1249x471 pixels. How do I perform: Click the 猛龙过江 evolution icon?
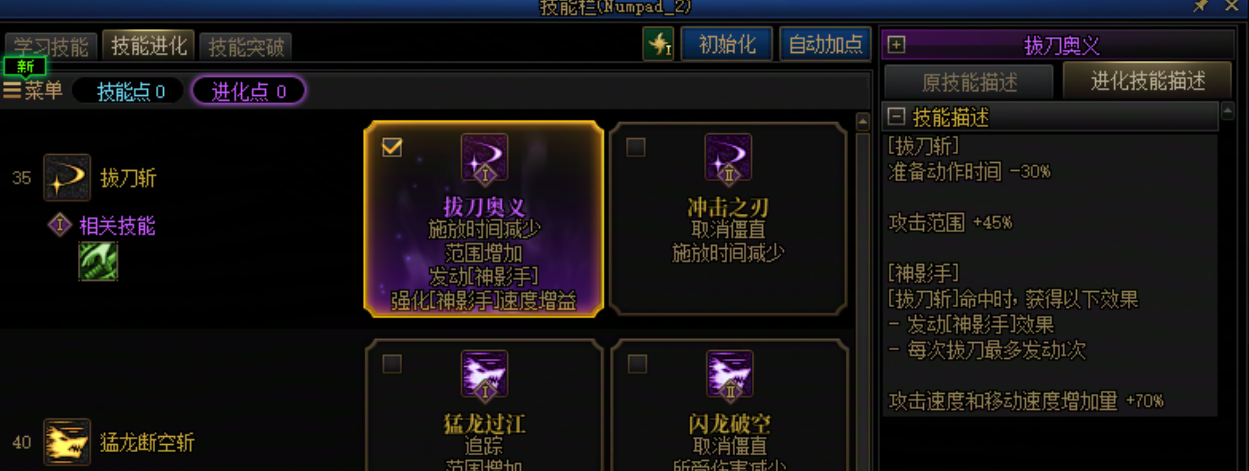click(484, 375)
